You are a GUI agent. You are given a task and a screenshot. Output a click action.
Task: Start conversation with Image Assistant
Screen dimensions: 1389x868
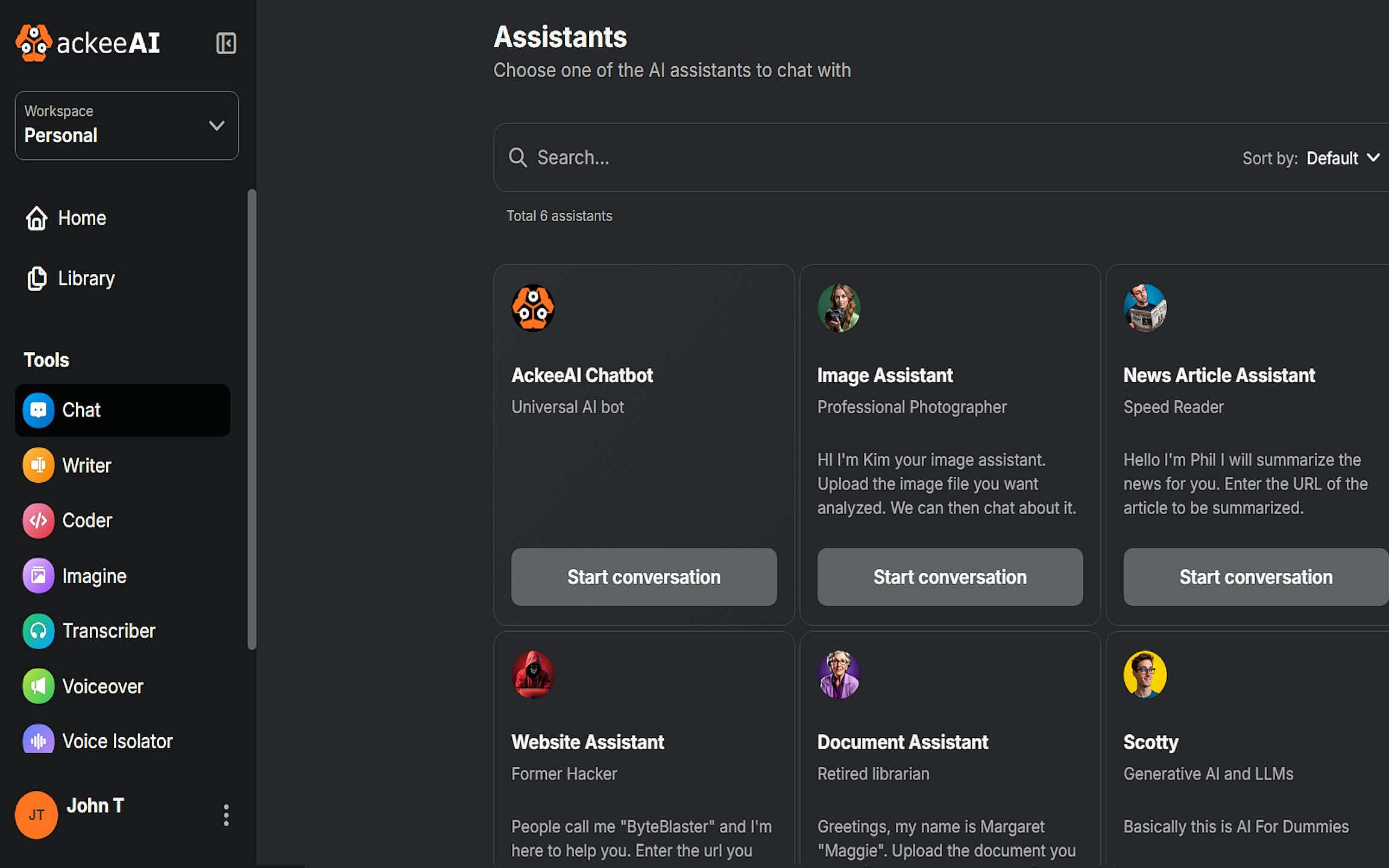coord(950,577)
